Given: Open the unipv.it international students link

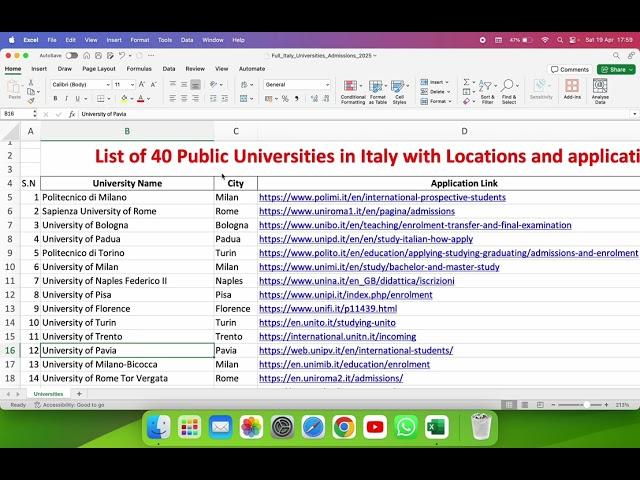Looking at the screenshot, I should pos(356,351).
